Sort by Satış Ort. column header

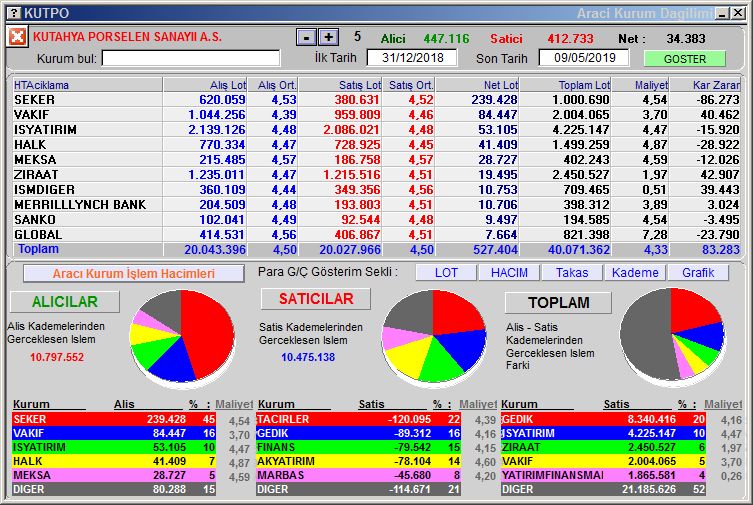pyautogui.click(x=409, y=85)
